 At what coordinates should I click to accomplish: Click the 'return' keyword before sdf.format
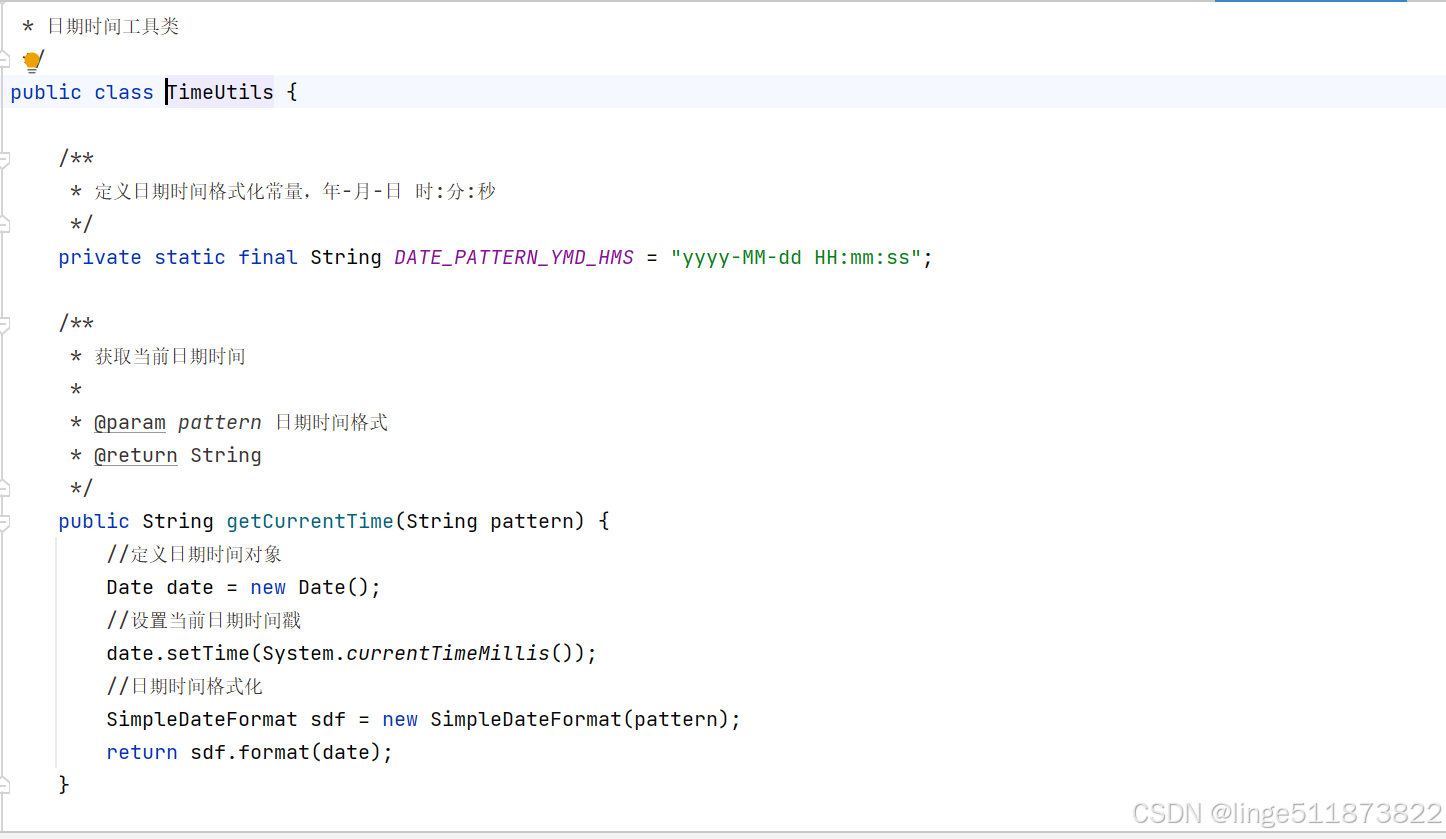(142, 752)
